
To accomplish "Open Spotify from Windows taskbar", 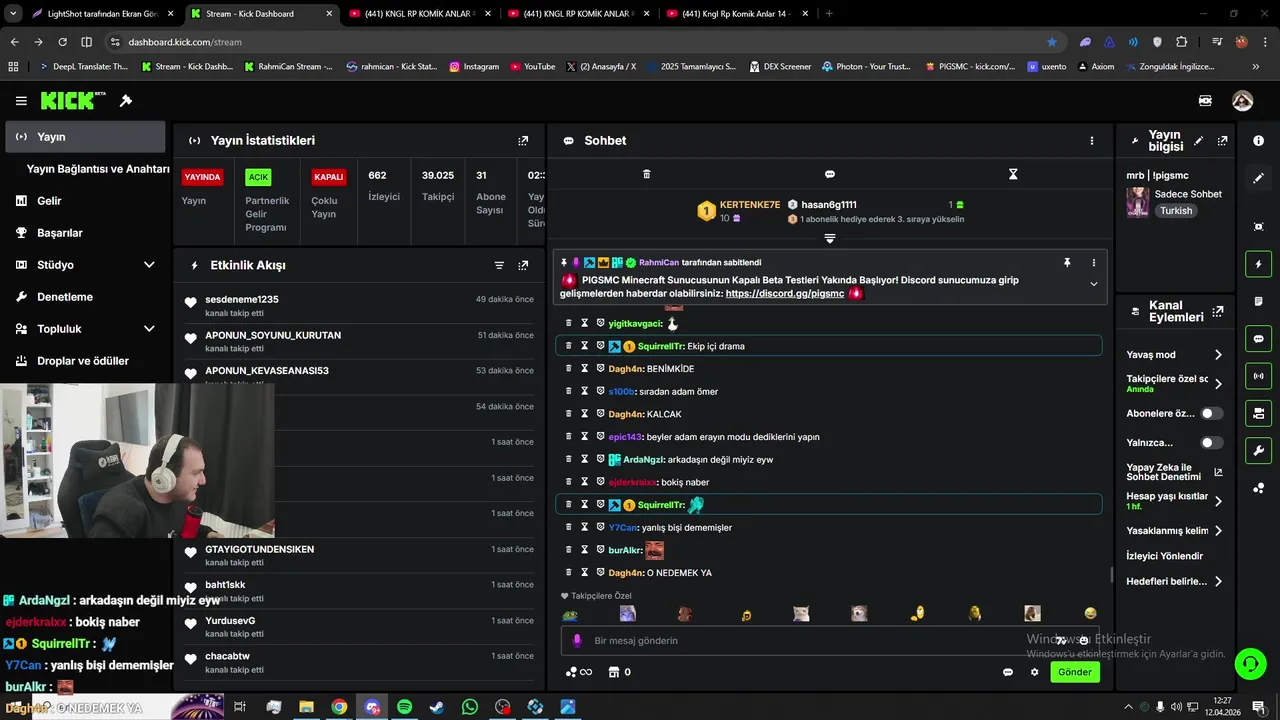I will pyautogui.click(x=404, y=707).
